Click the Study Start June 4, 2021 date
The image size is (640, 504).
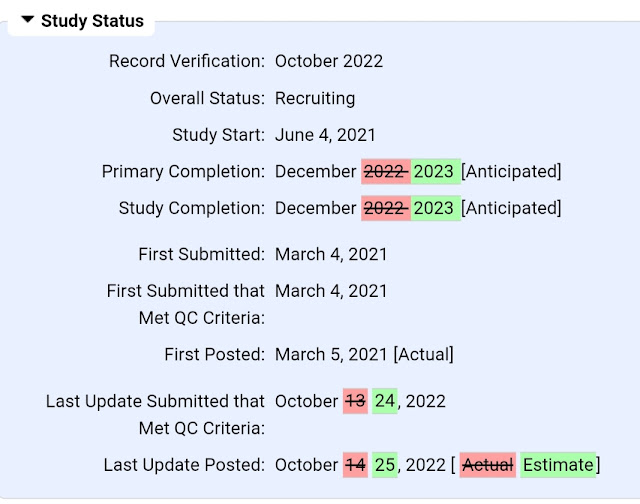[x=325, y=135]
